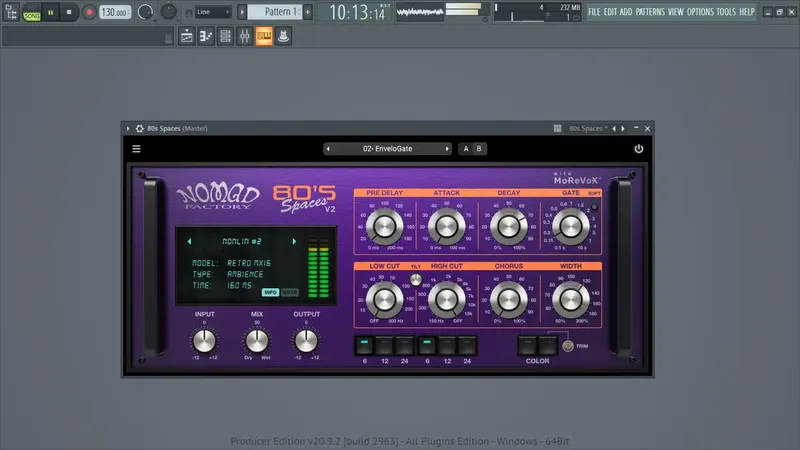Open the TOOLS menu
Image resolution: width=800 pixels, height=450 pixels.
click(726, 12)
